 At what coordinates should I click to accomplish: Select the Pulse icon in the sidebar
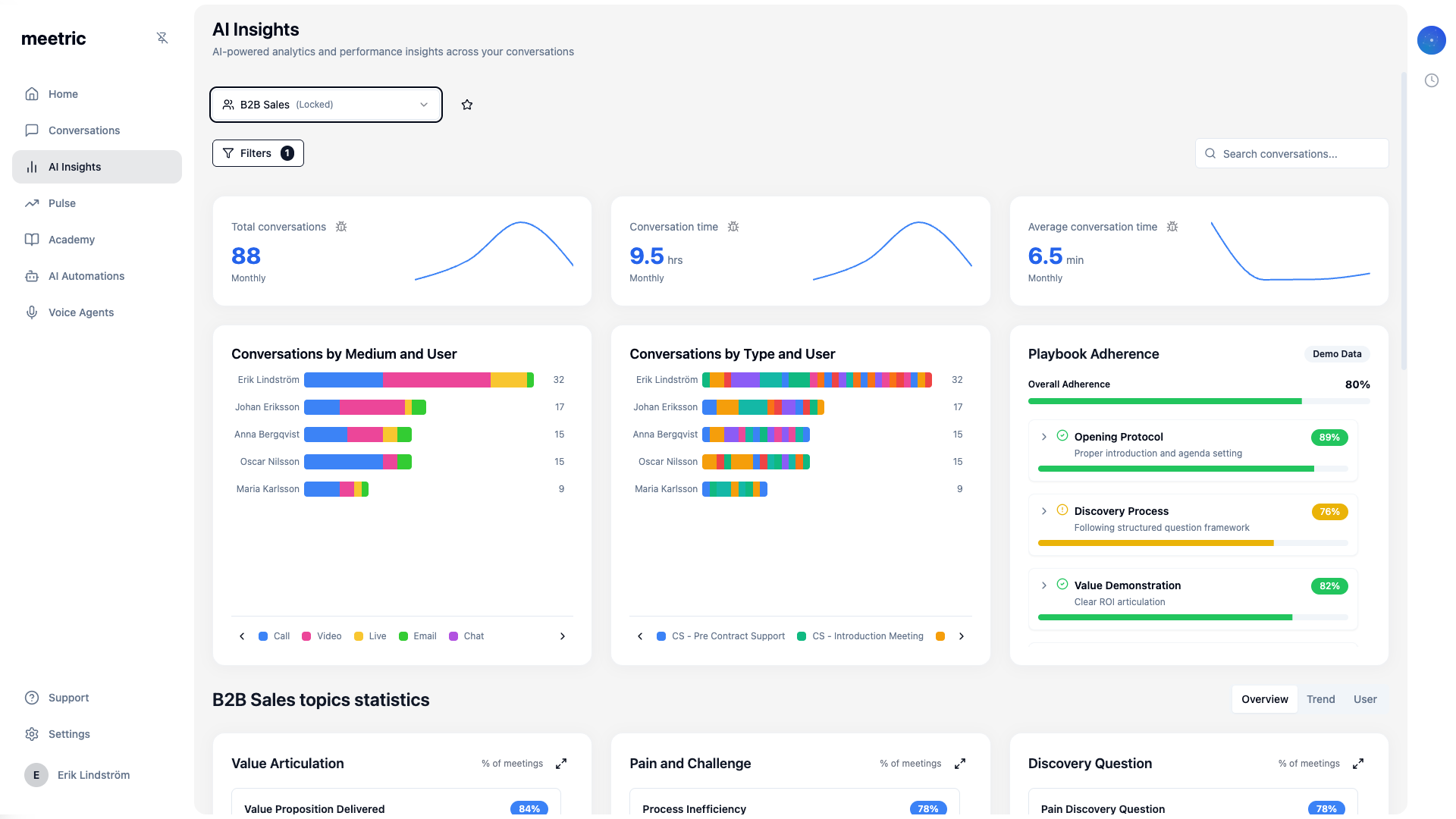[32, 203]
